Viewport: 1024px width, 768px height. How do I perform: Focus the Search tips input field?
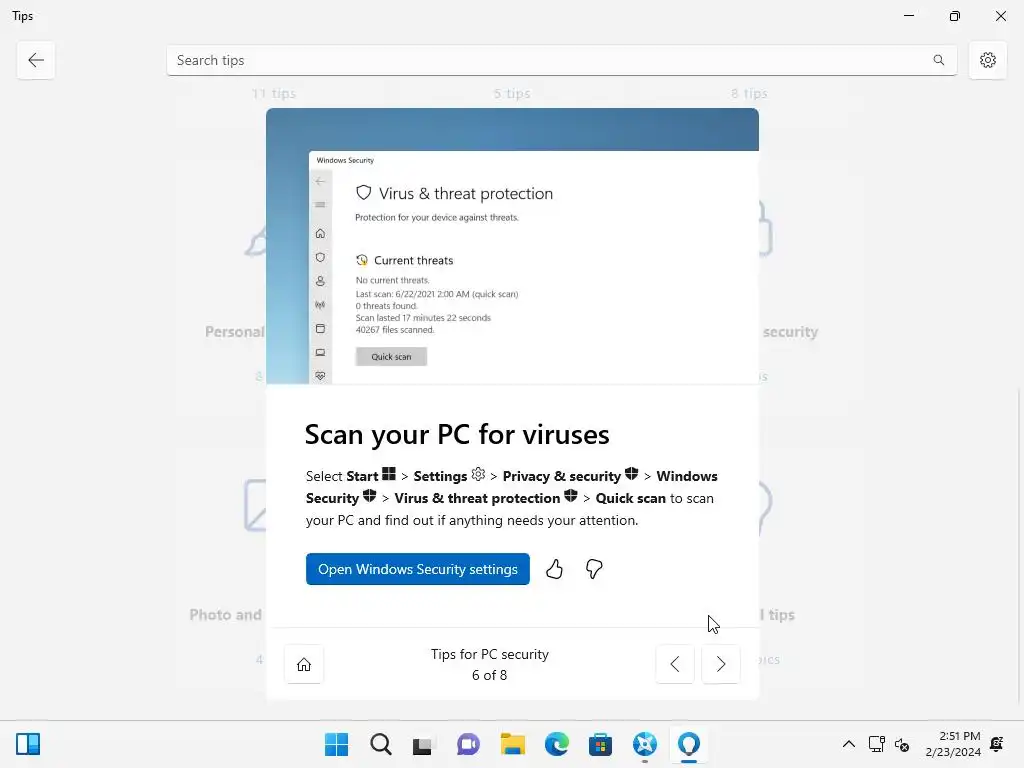click(x=562, y=60)
